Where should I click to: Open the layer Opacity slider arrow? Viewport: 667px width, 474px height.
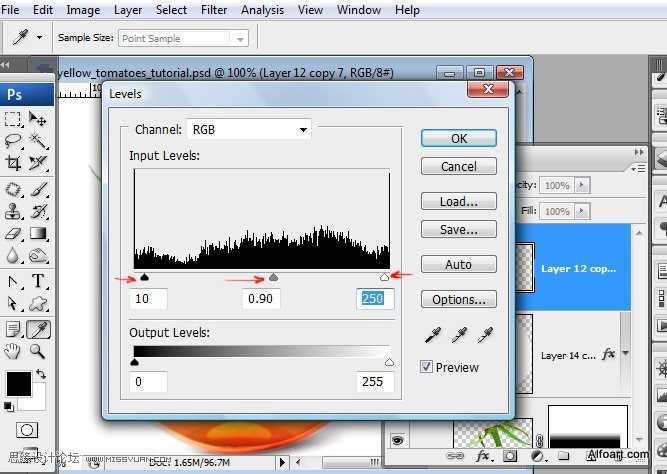582,185
